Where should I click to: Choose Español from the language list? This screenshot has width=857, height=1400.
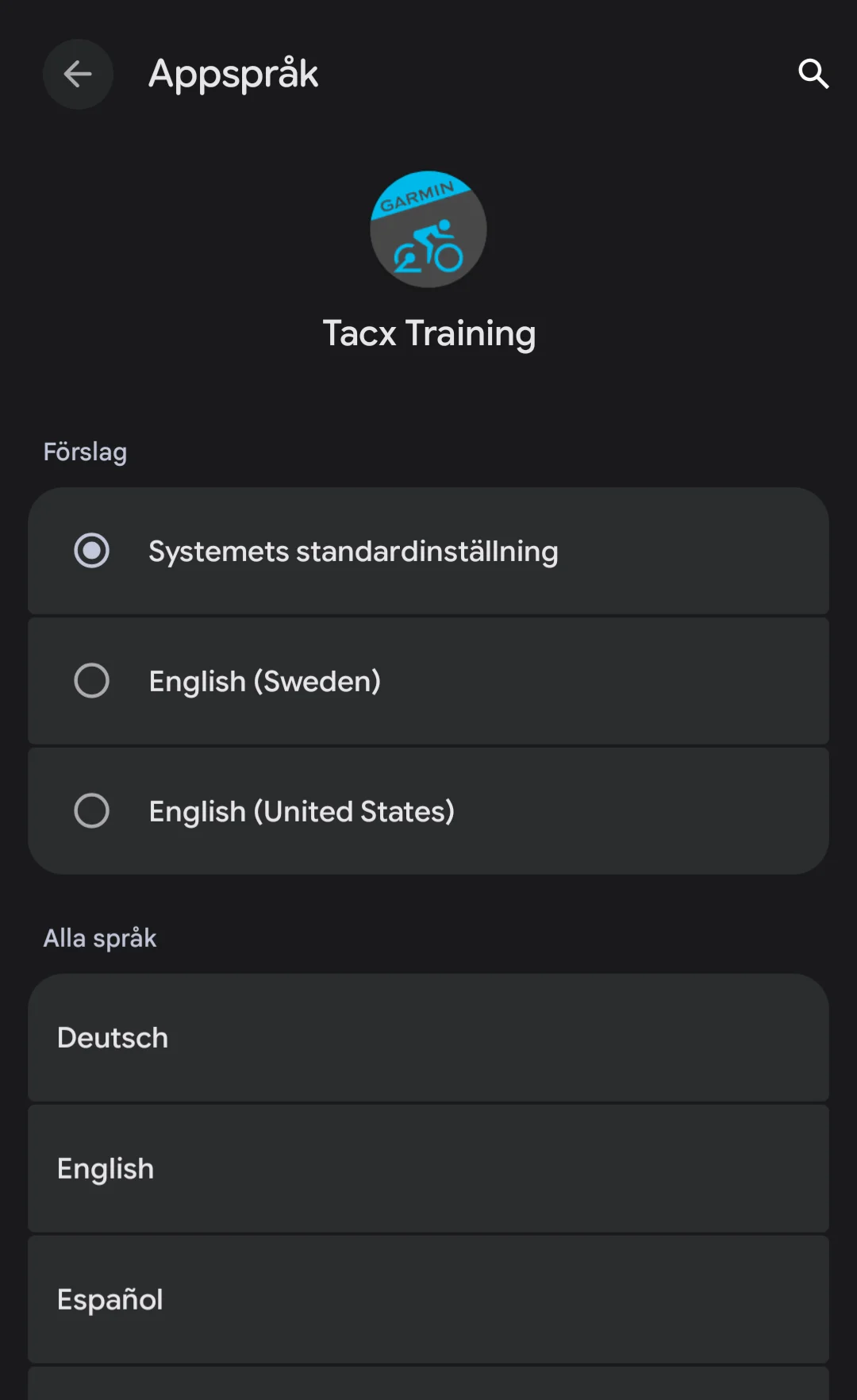point(110,1300)
